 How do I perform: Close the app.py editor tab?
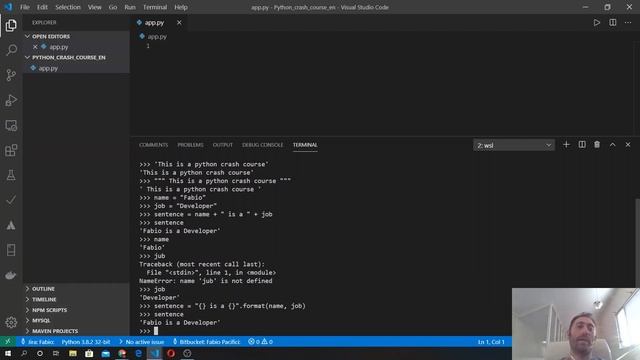(179, 22)
